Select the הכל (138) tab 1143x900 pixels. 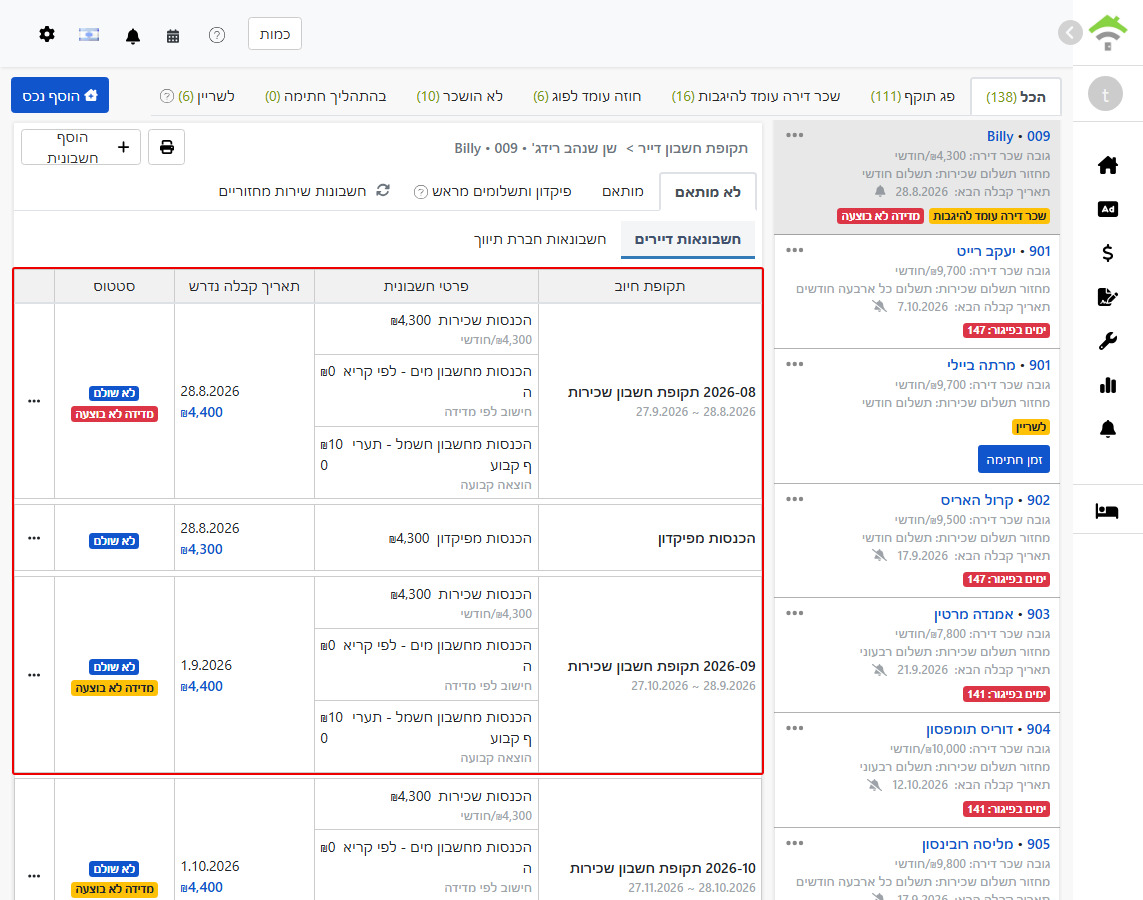point(1015,97)
